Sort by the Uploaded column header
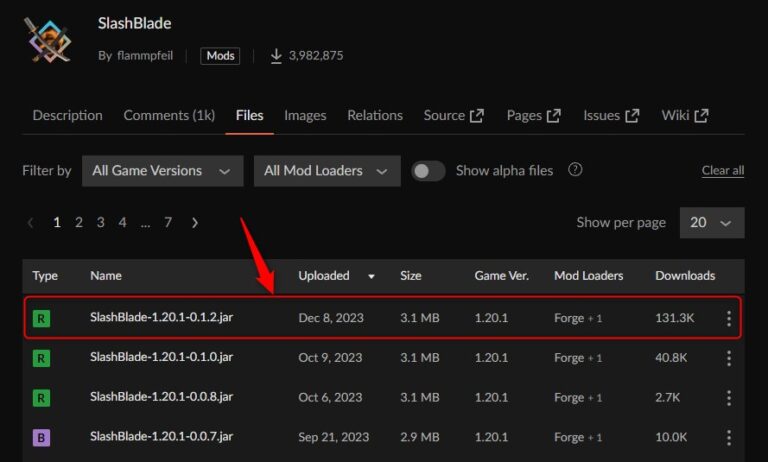Image resolution: width=768 pixels, height=462 pixels. [324, 275]
